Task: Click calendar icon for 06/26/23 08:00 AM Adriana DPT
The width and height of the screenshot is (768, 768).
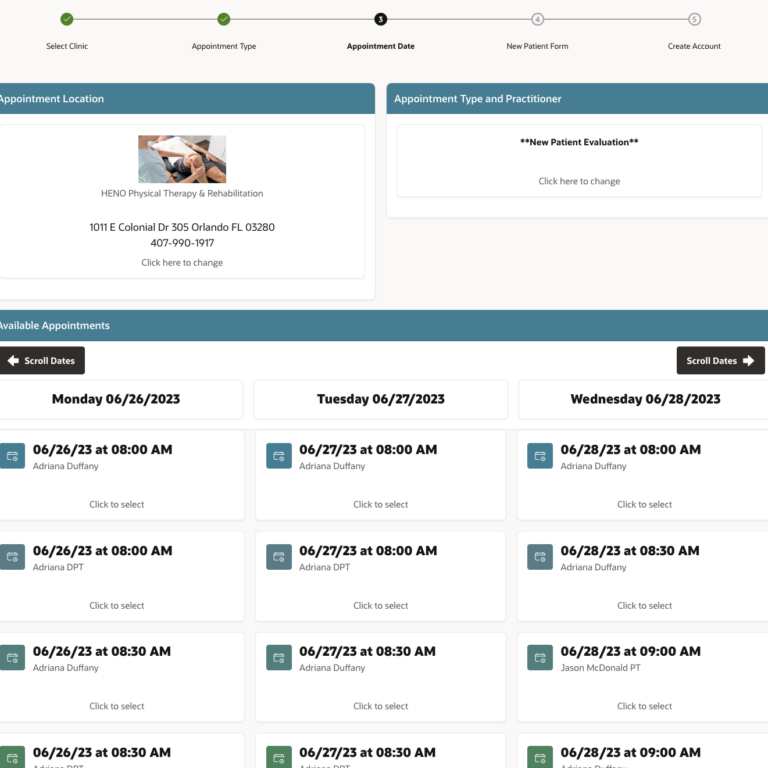Action: (x=12, y=557)
